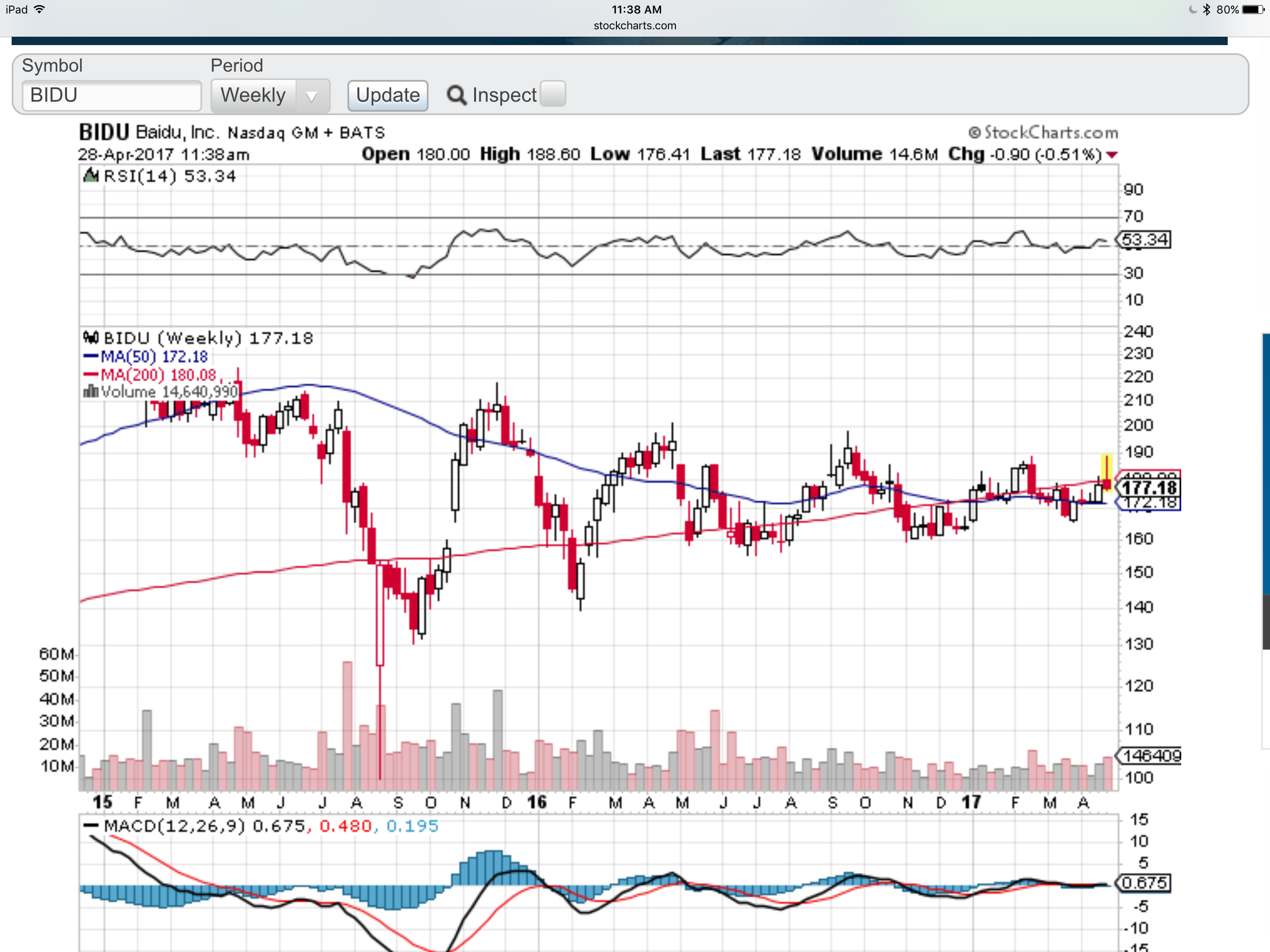Viewport: 1270px width, 952px height.
Task: Click the BIDU (Weekly) candlestick icon
Action: [91, 337]
